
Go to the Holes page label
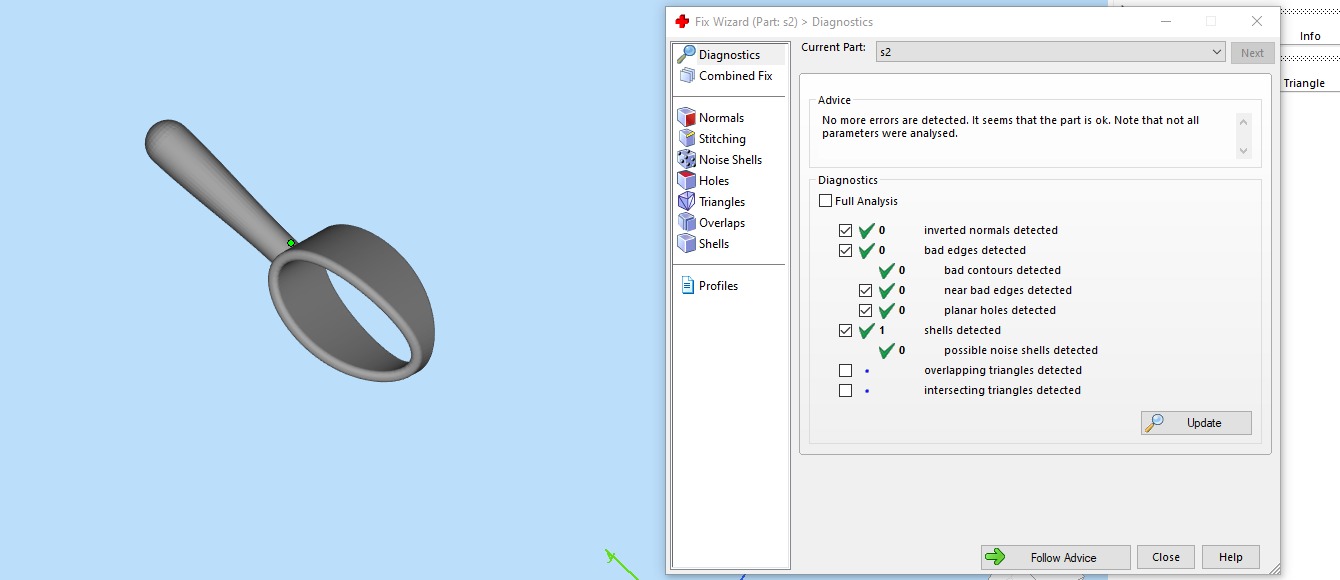pyautogui.click(x=714, y=181)
